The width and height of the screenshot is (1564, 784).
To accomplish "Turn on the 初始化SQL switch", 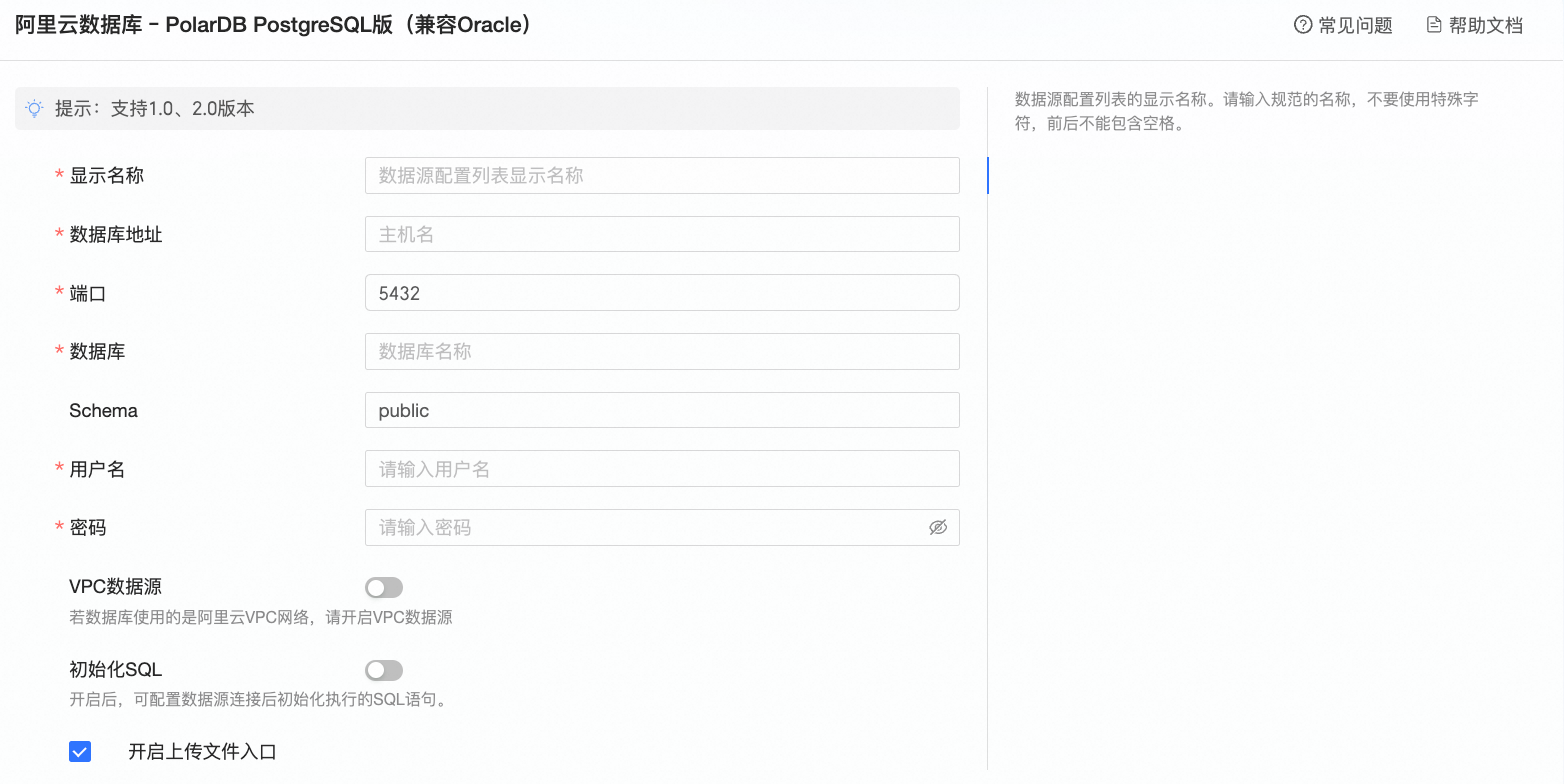I will 384,670.
